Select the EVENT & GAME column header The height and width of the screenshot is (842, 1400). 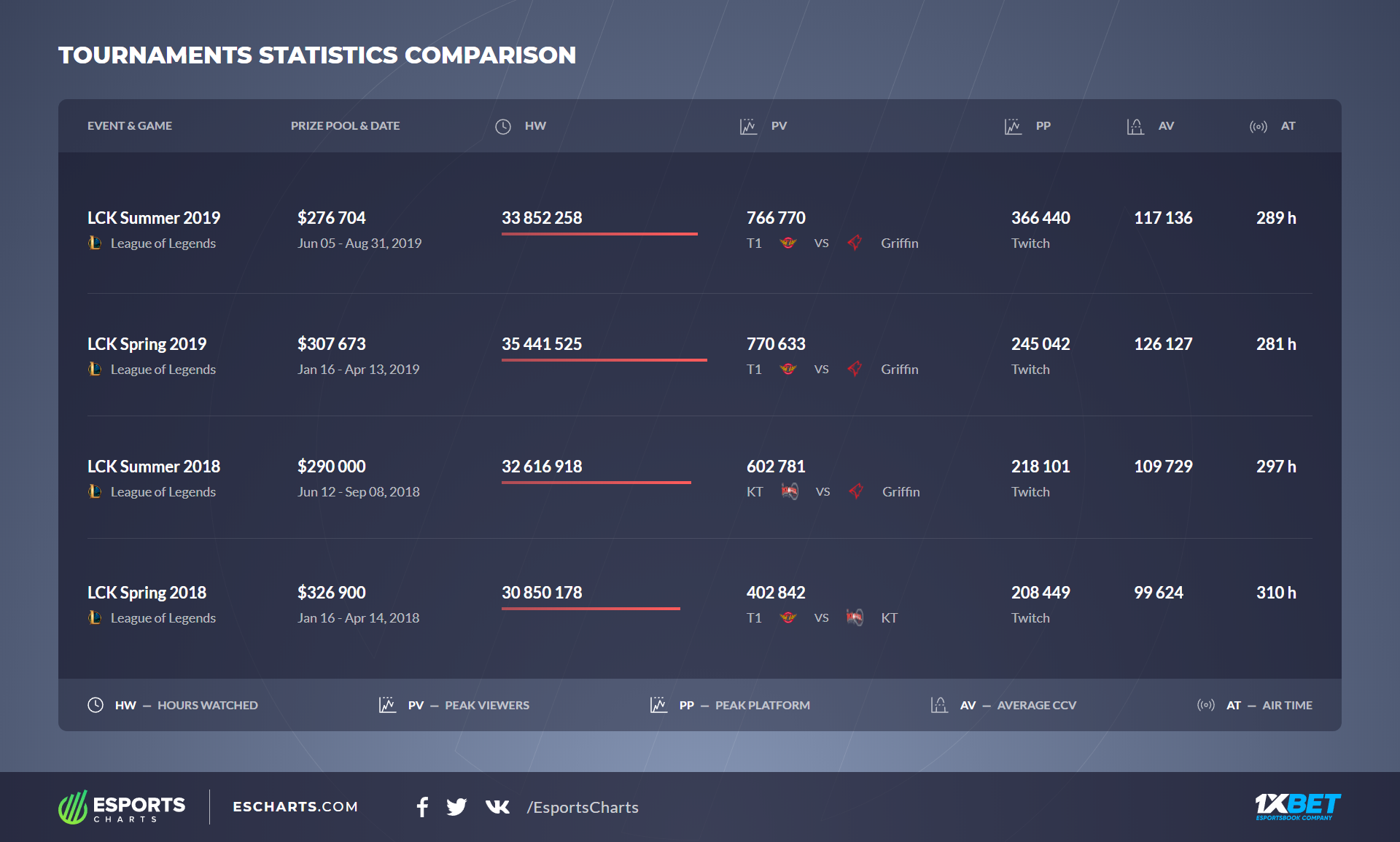[x=130, y=126]
